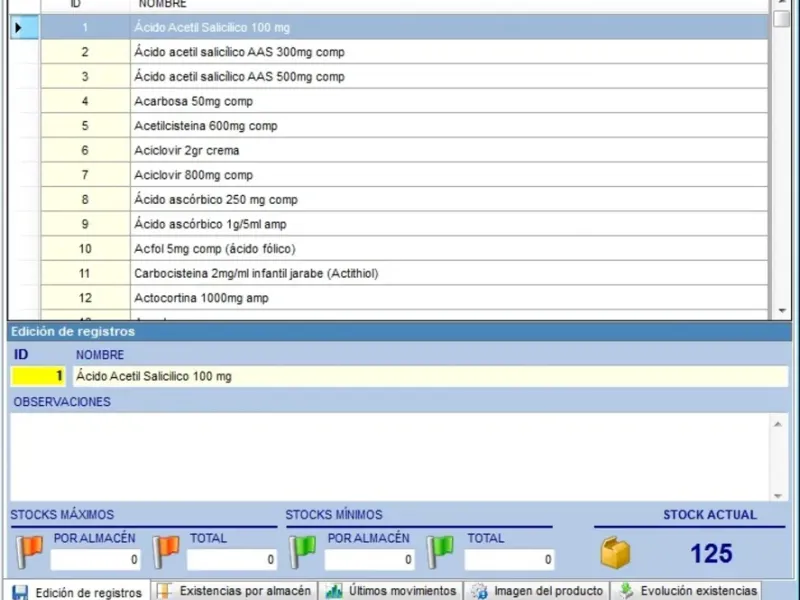This screenshot has width=800, height=600.
Task: Open the Últimos movimientos tab
Action: coord(390,591)
